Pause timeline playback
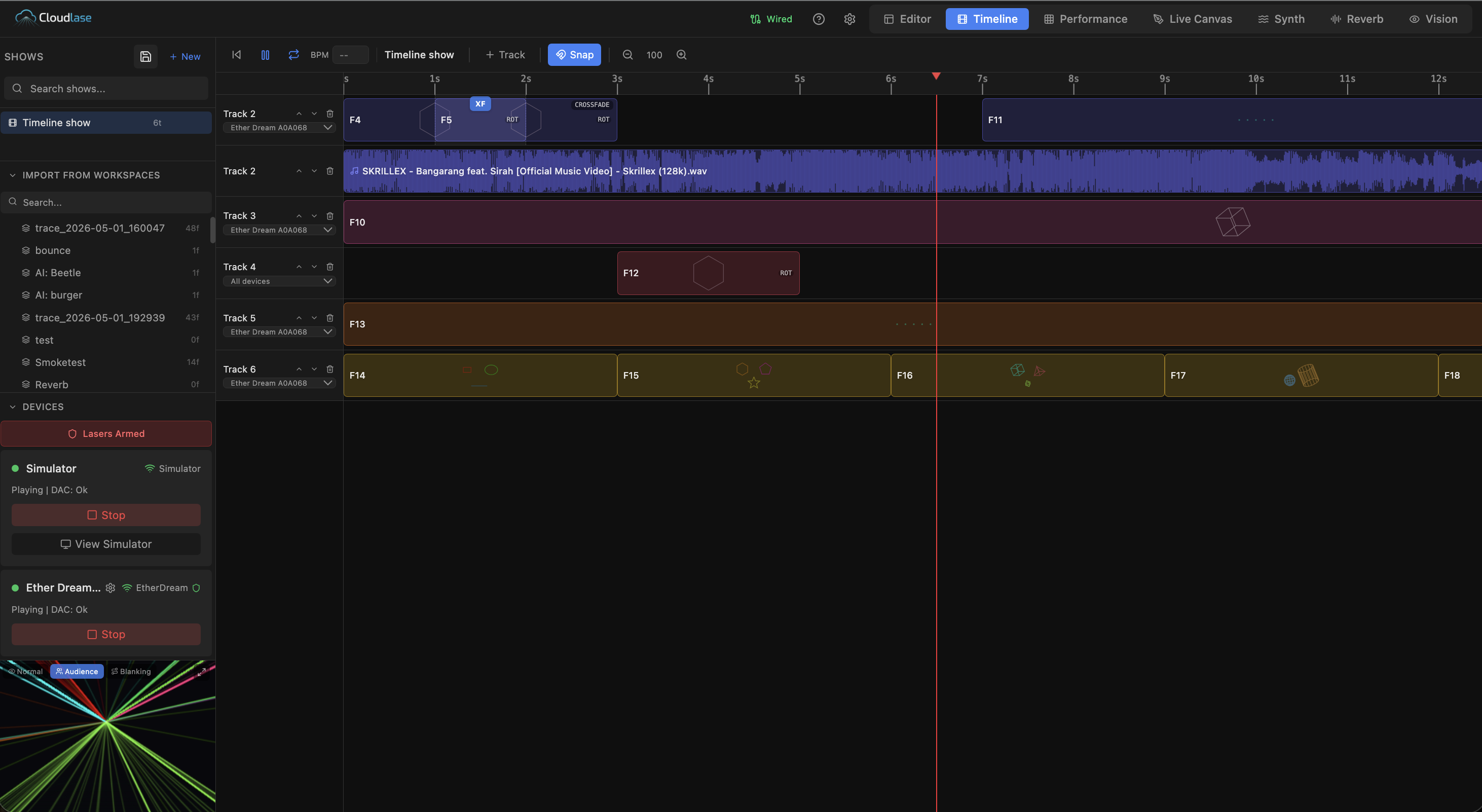The height and width of the screenshot is (812, 1482). pyautogui.click(x=265, y=55)
